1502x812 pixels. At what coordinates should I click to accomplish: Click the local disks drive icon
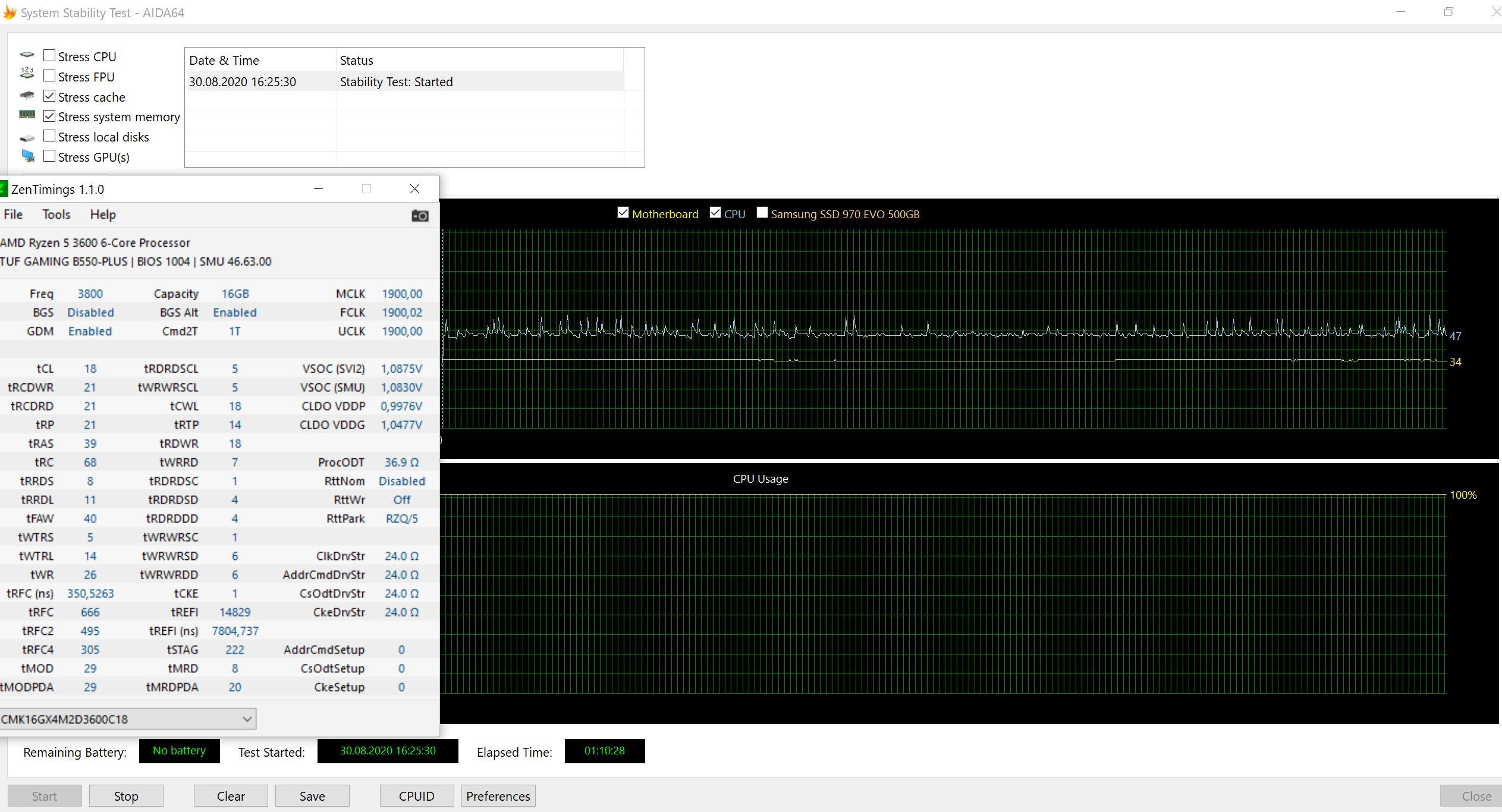[x=27, y=138]
